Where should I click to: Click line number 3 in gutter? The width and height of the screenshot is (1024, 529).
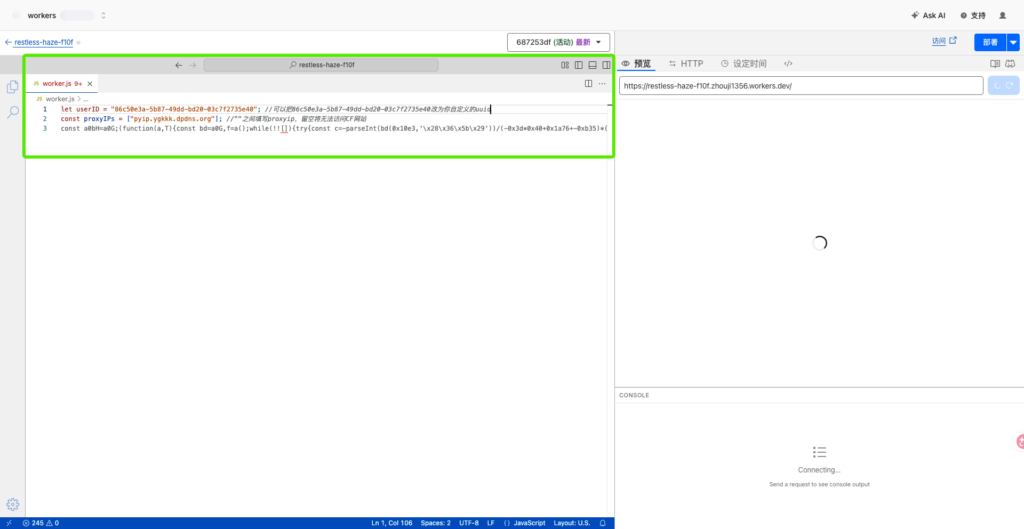coord(45,129)
